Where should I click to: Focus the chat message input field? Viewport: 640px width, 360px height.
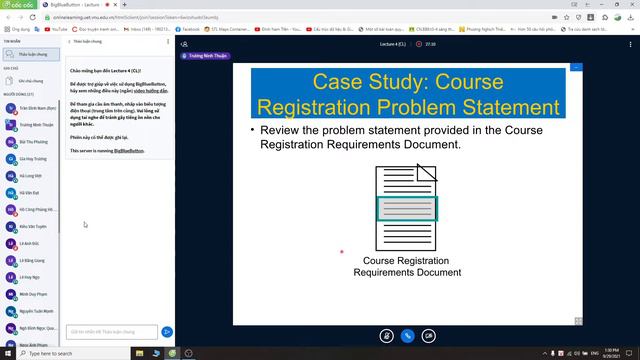pos(112,332)
